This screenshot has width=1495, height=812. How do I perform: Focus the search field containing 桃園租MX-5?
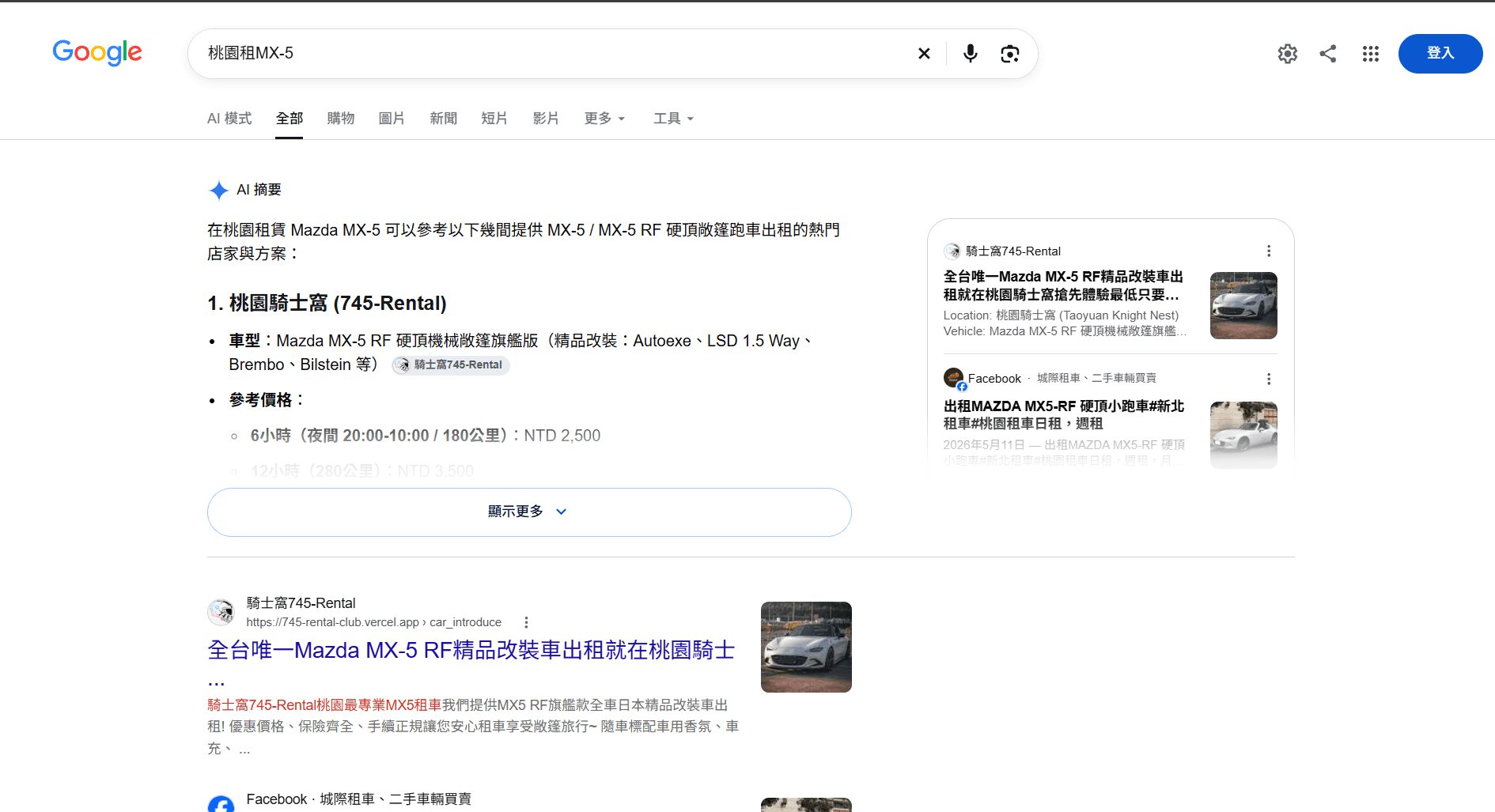[554, 54]
